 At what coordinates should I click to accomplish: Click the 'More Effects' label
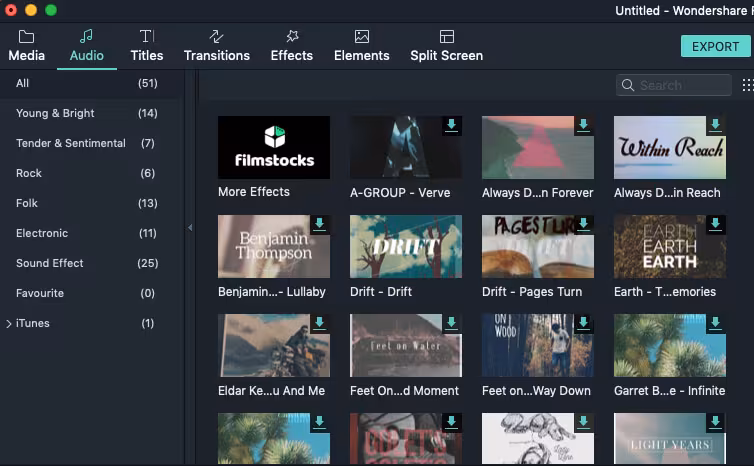[x=254, y=192]
